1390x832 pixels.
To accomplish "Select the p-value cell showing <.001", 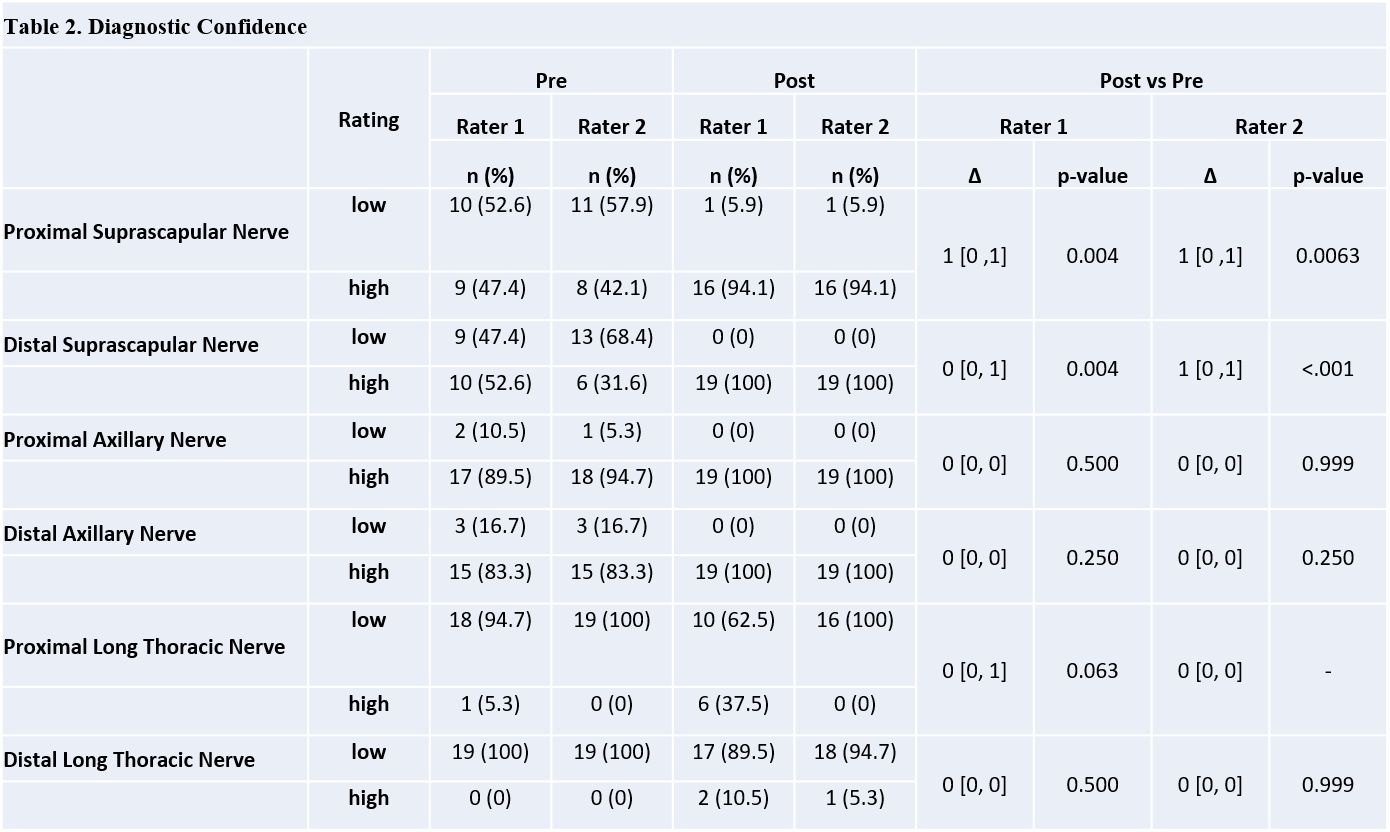I will (1327, 369).
